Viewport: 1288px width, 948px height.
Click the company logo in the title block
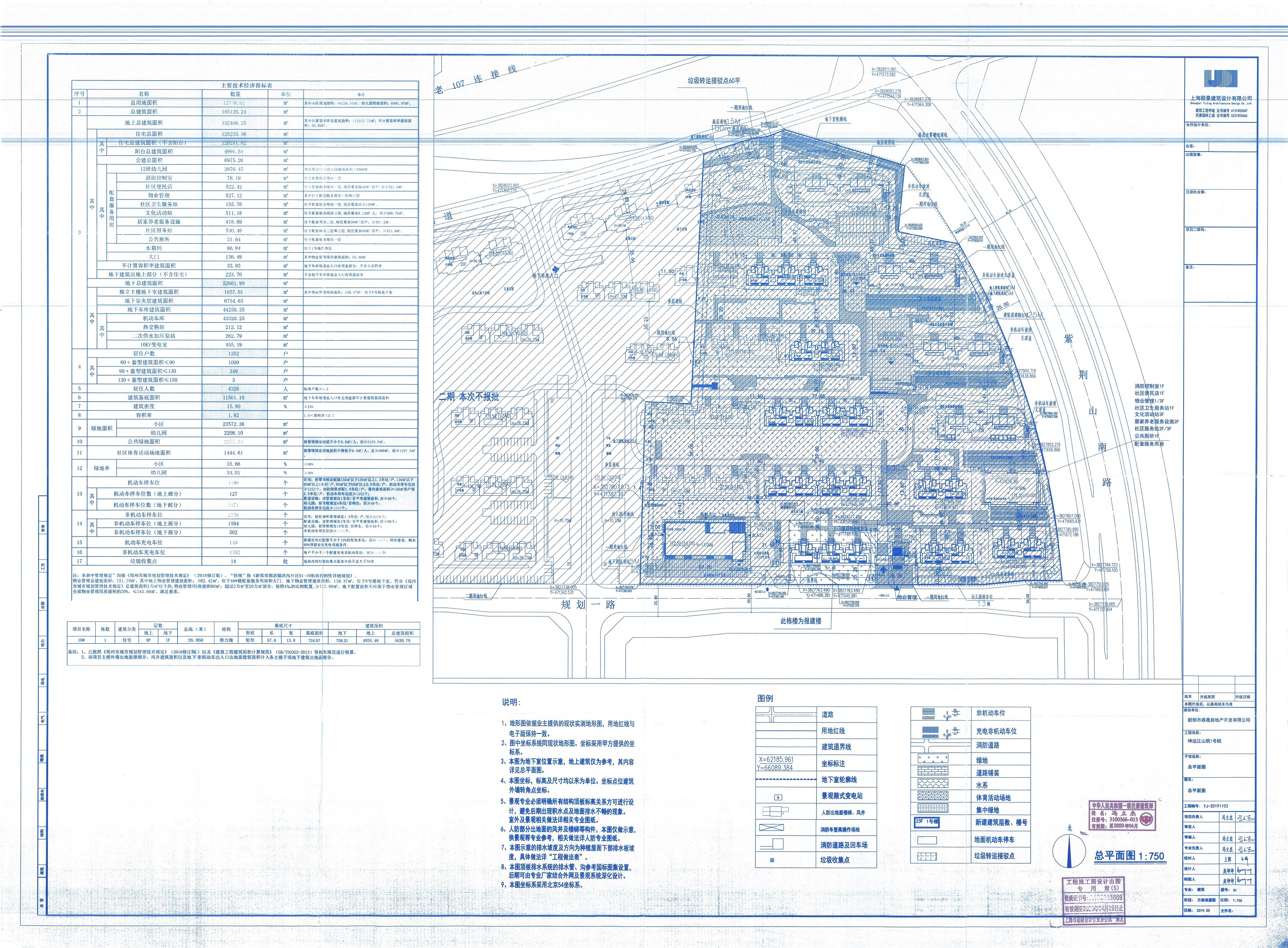1220,79
